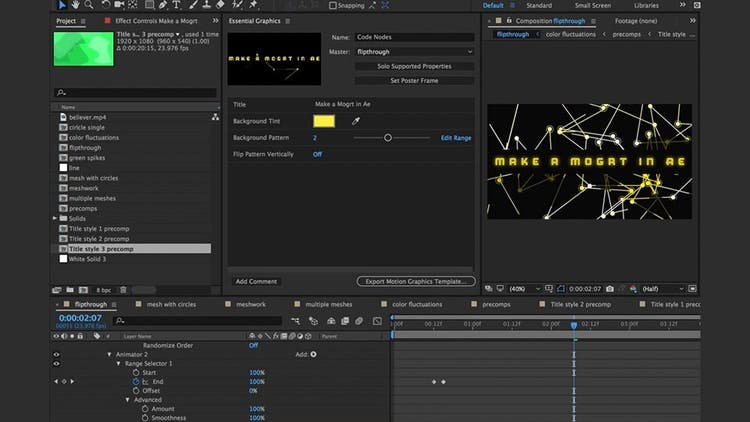Enable the Snapping checkbox

click(332, 6)
